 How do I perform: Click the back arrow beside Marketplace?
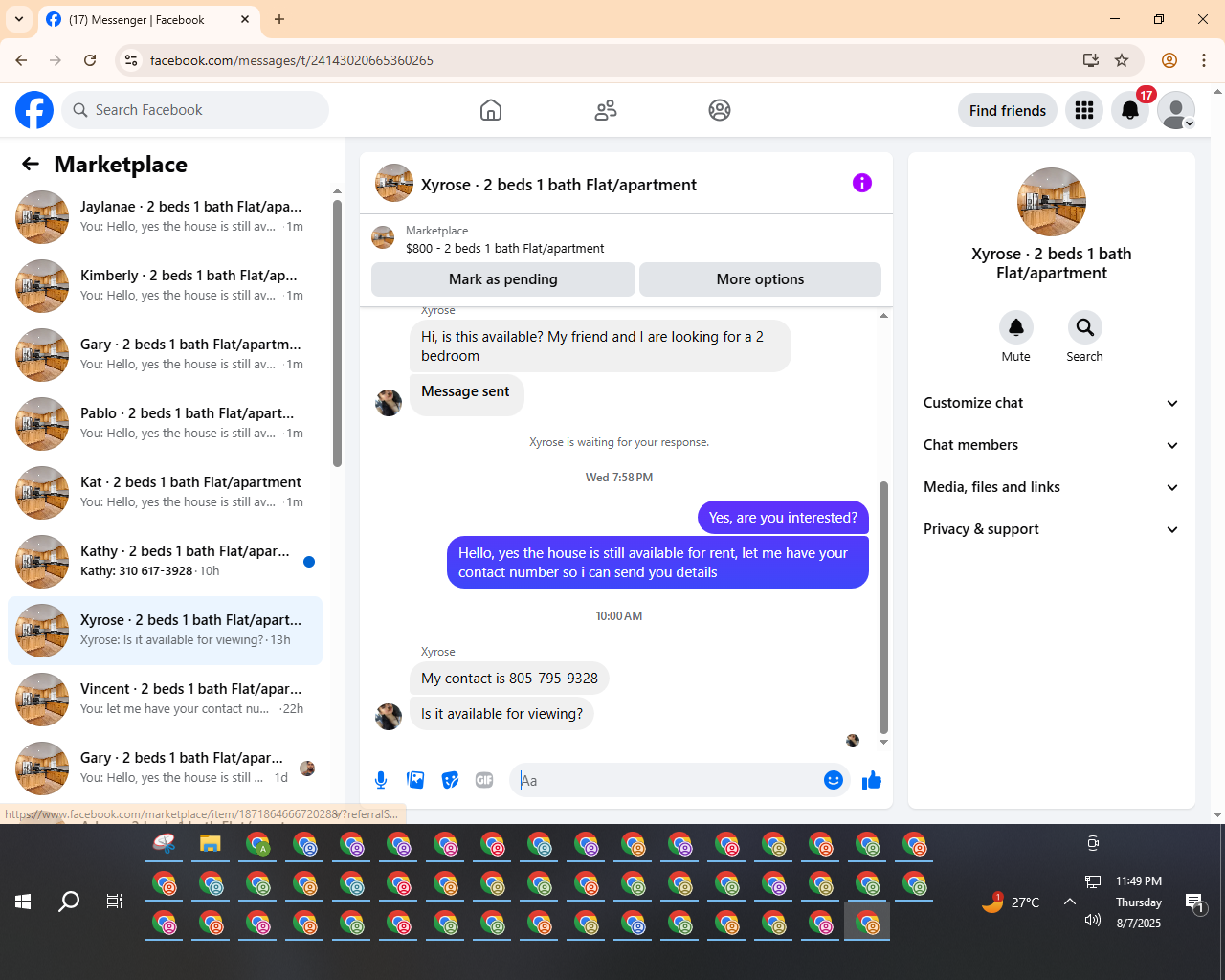point(31,164)
